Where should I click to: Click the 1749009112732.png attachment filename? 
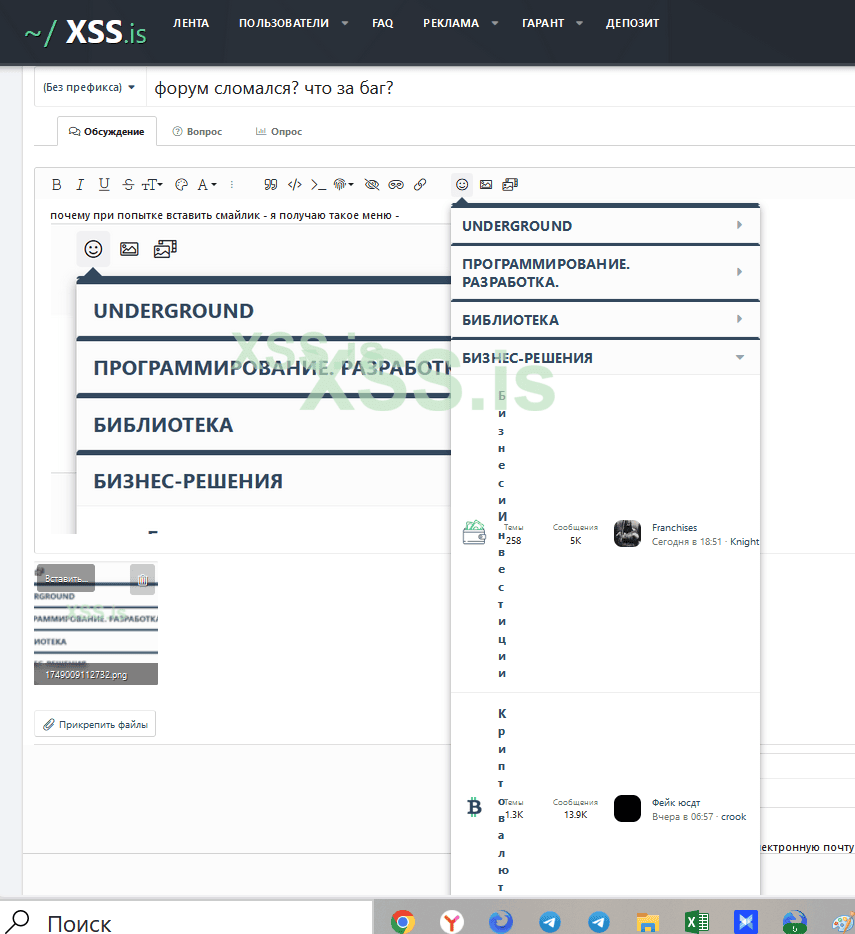tap(86, 675)
